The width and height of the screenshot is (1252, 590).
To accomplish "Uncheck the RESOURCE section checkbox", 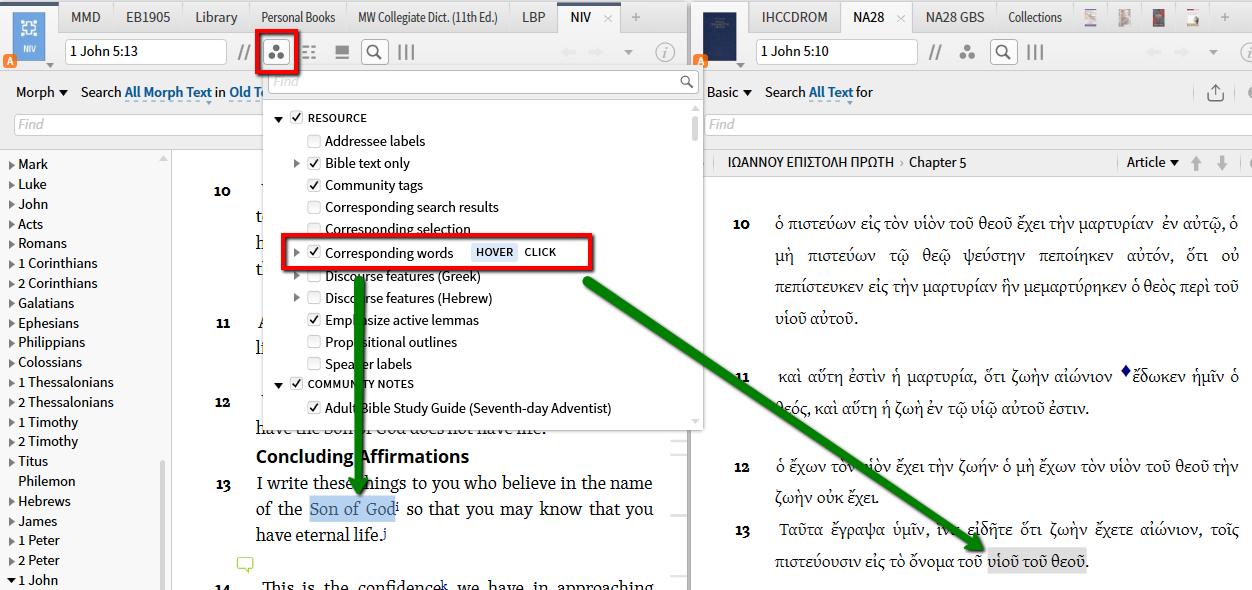I will tap(296, 118).
